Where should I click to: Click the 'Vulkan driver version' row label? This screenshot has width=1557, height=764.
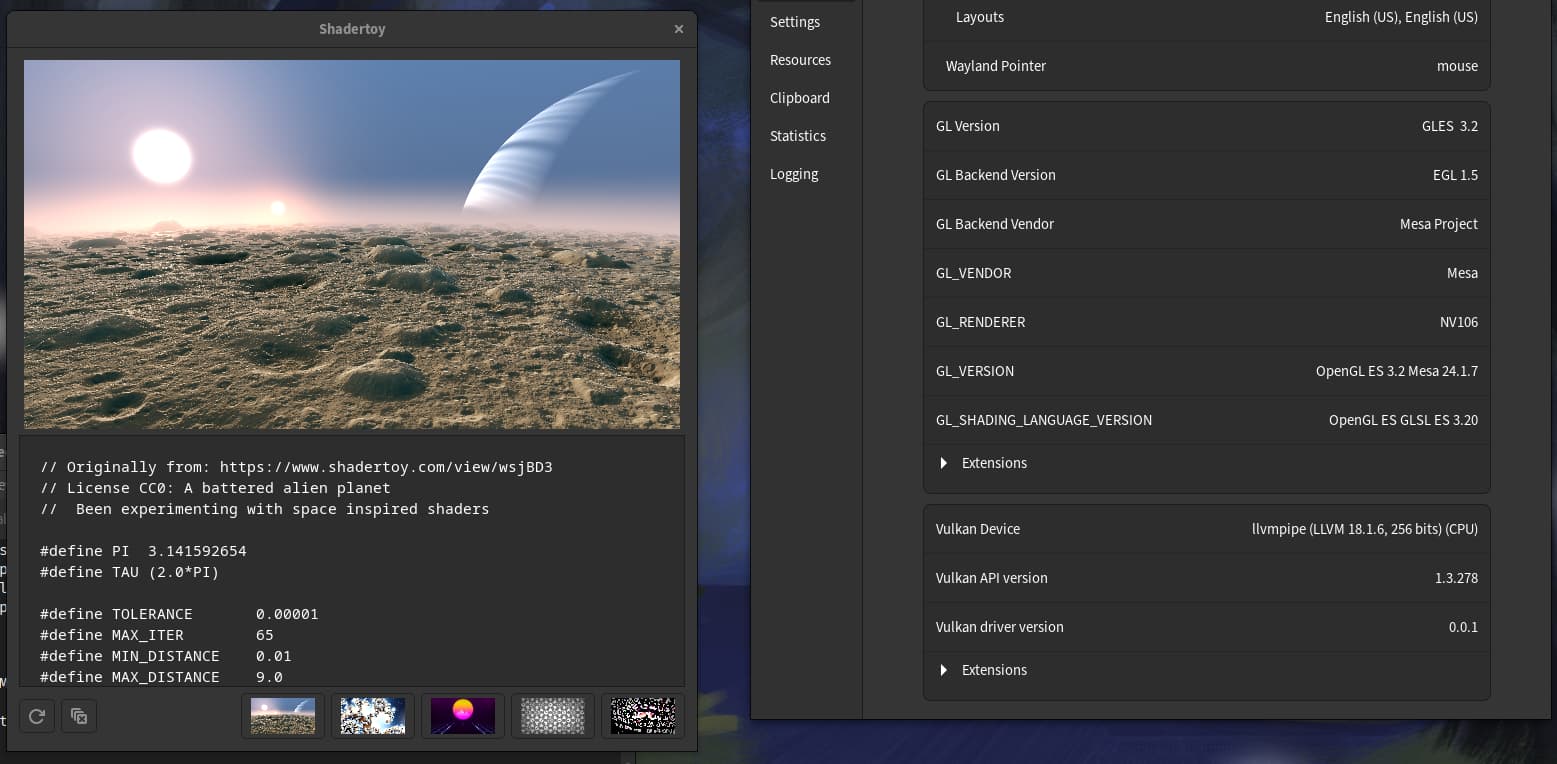[1000, 627]
